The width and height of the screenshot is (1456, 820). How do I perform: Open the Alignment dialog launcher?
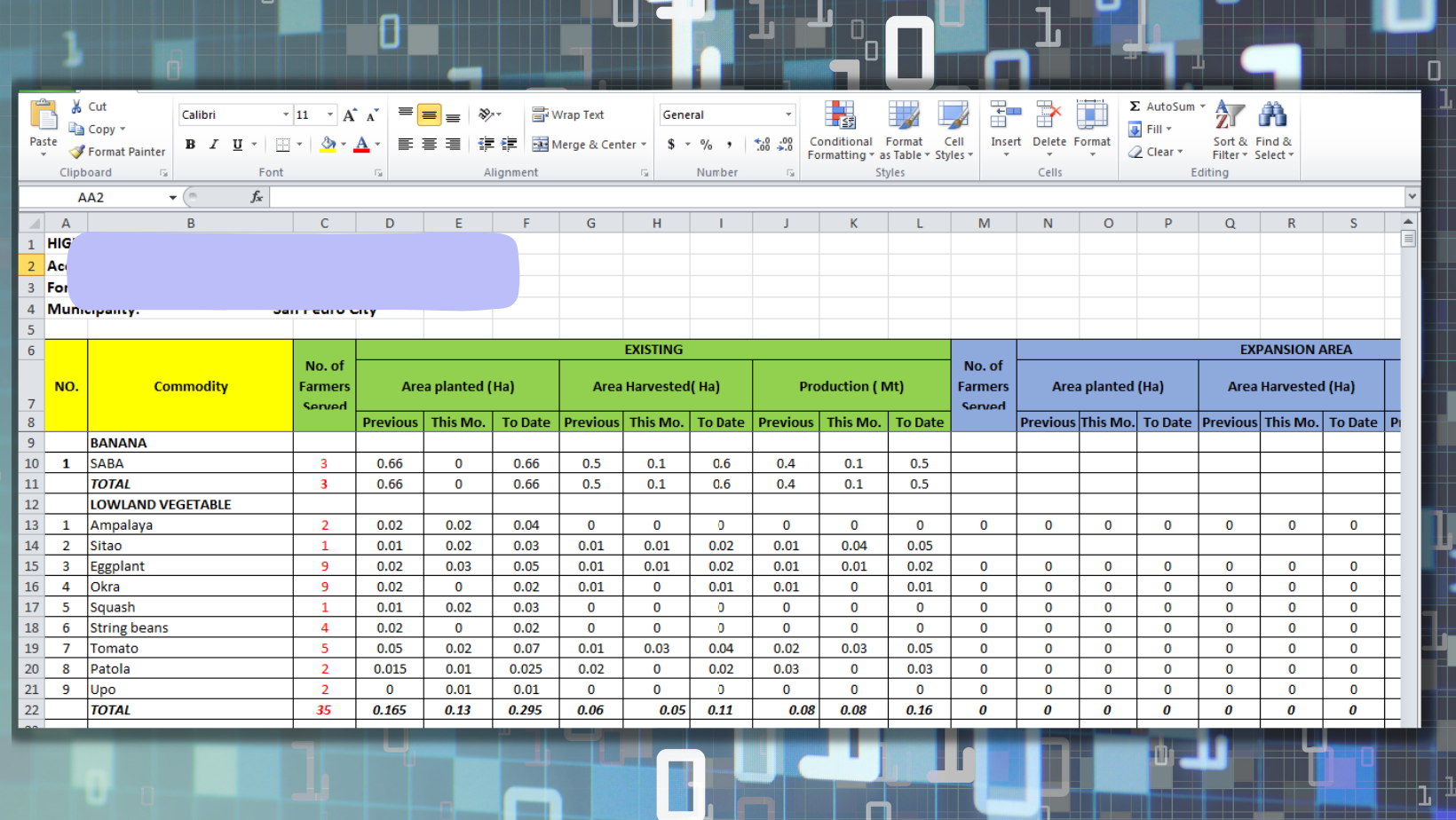(x=645, y=173)
